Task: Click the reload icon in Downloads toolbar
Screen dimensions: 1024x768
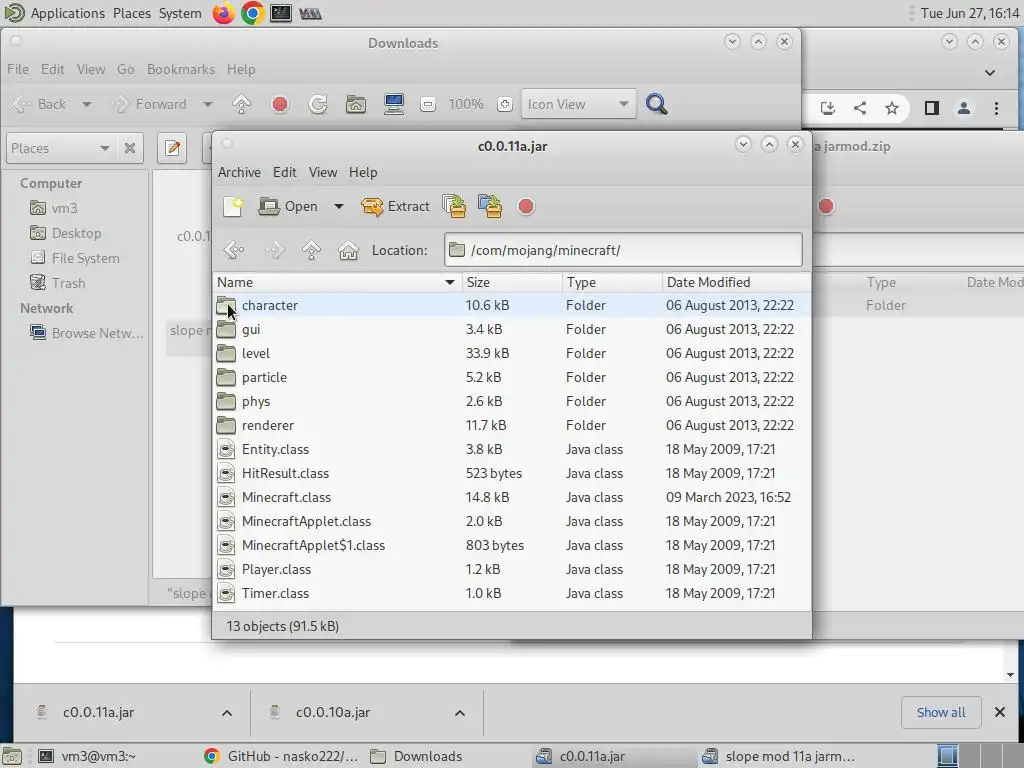Action: point(318,104)
